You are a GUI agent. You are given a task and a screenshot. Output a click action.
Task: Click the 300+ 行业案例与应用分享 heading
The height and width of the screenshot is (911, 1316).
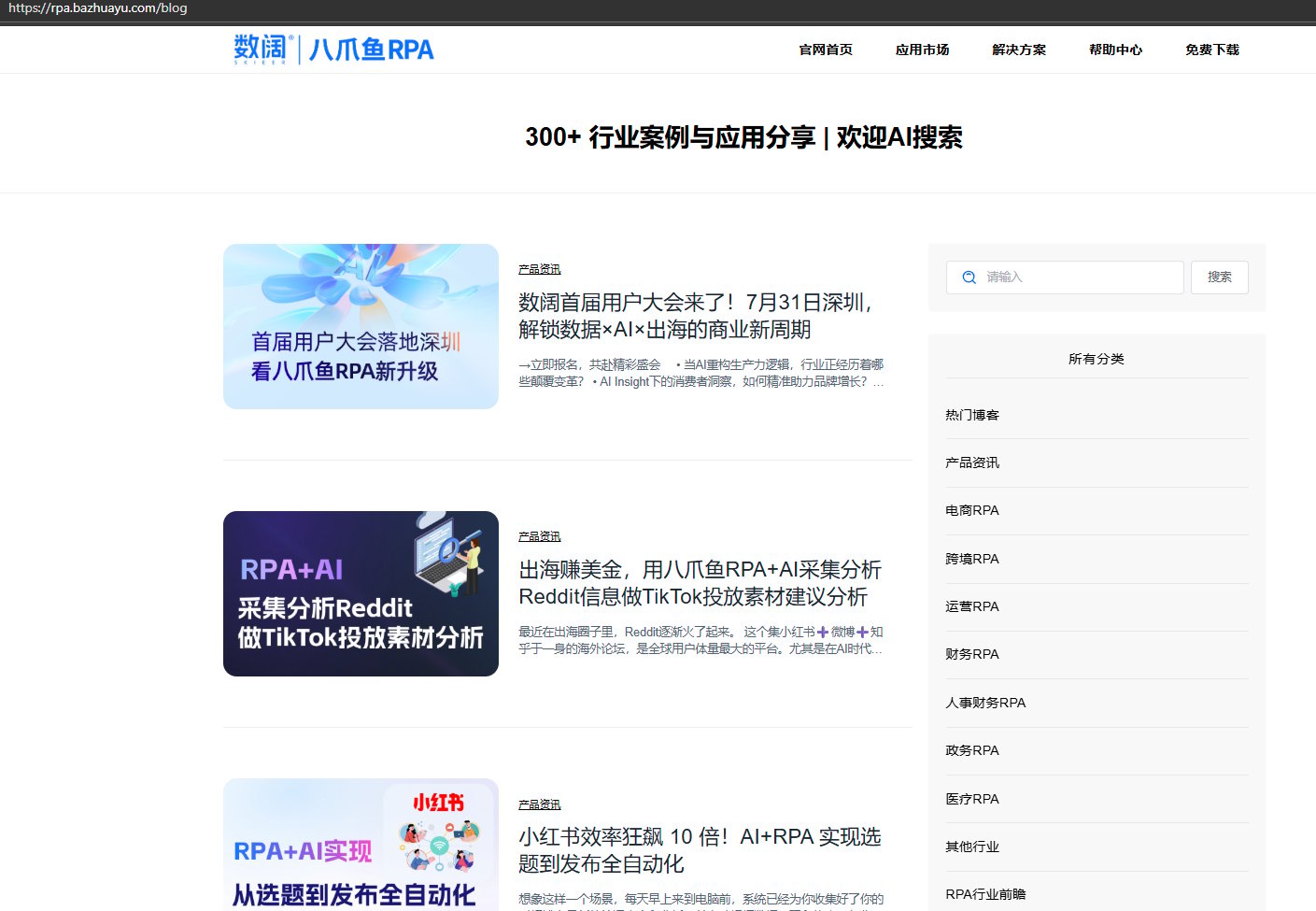[x=743, y=137]
